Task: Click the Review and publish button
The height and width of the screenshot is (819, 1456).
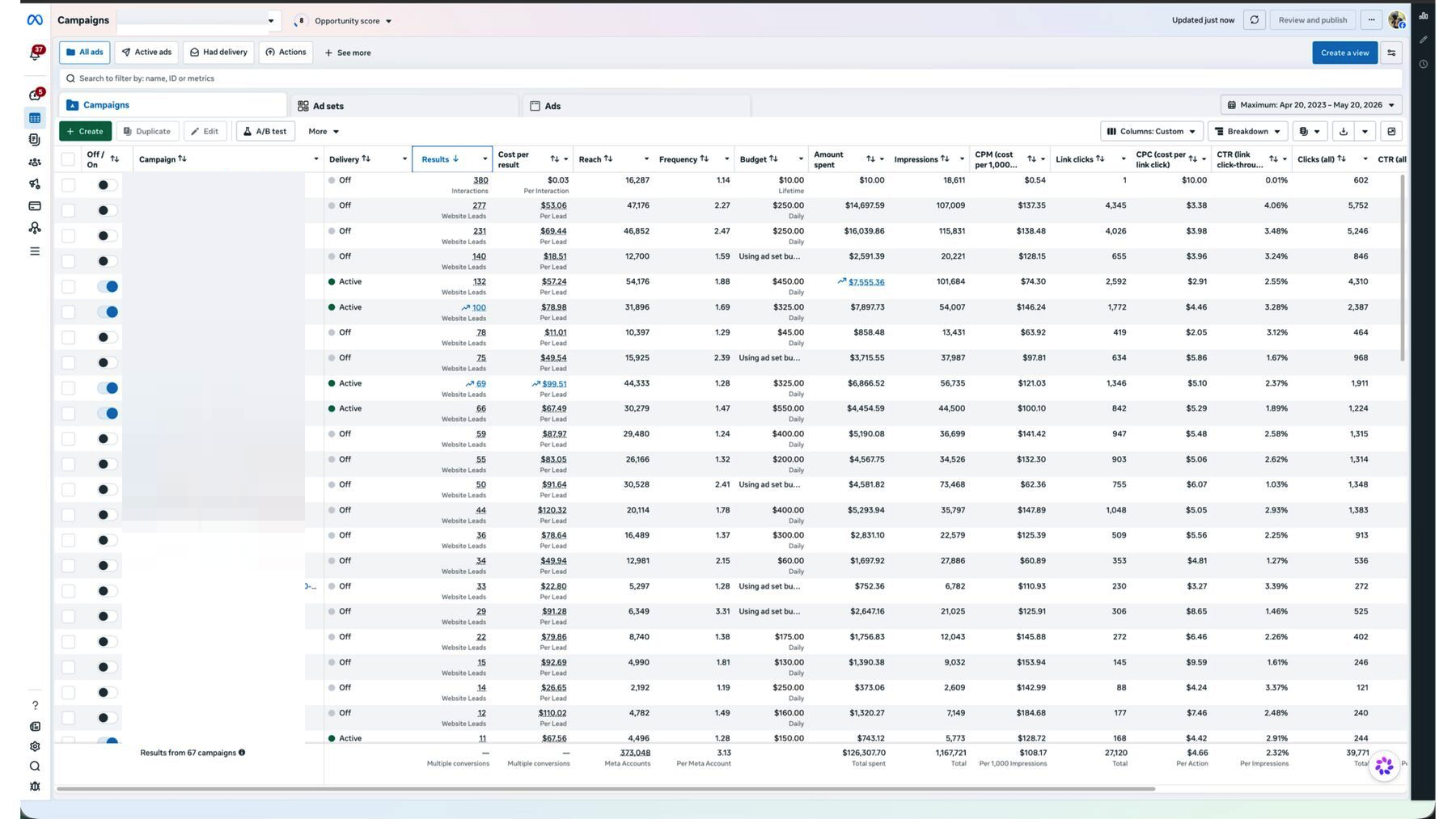Action: click(x=1312, y=20)
